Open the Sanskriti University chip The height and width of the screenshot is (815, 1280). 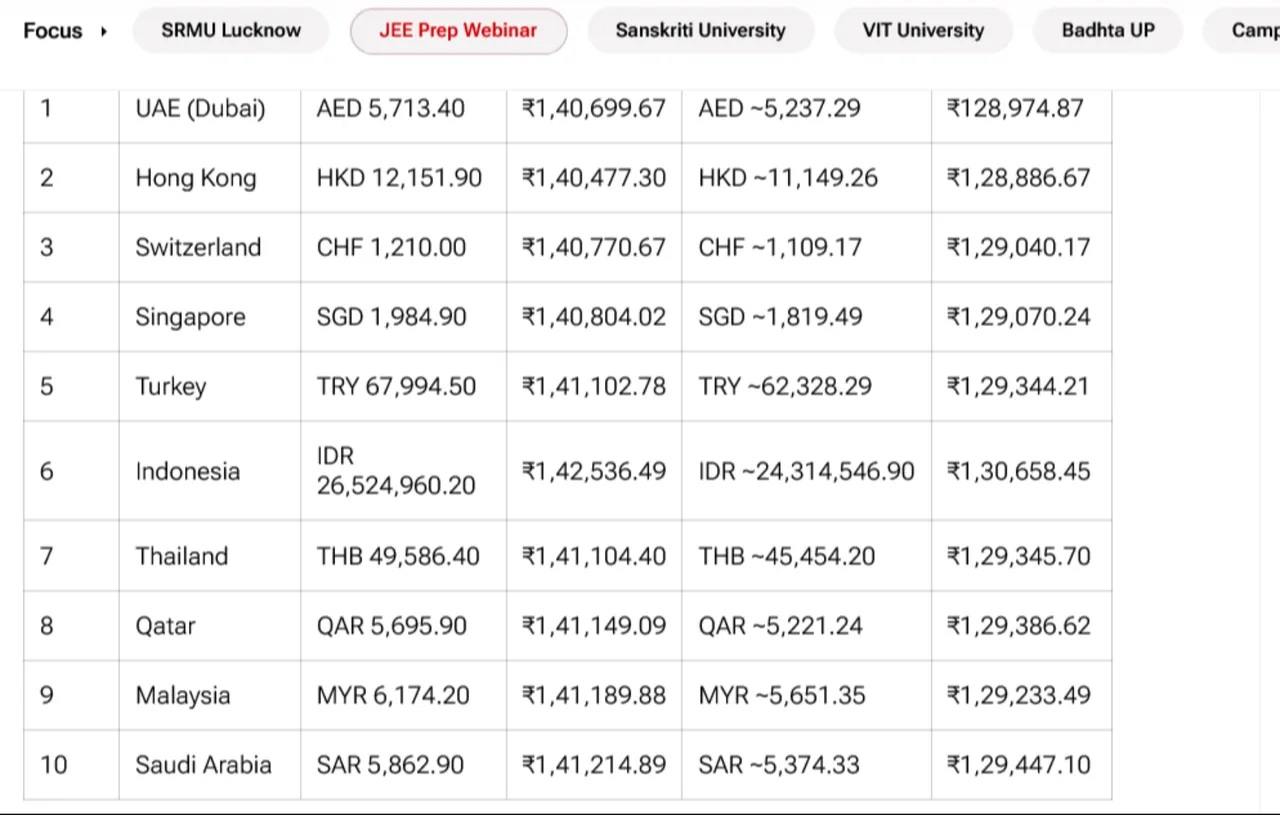click(x=700, y=30)
